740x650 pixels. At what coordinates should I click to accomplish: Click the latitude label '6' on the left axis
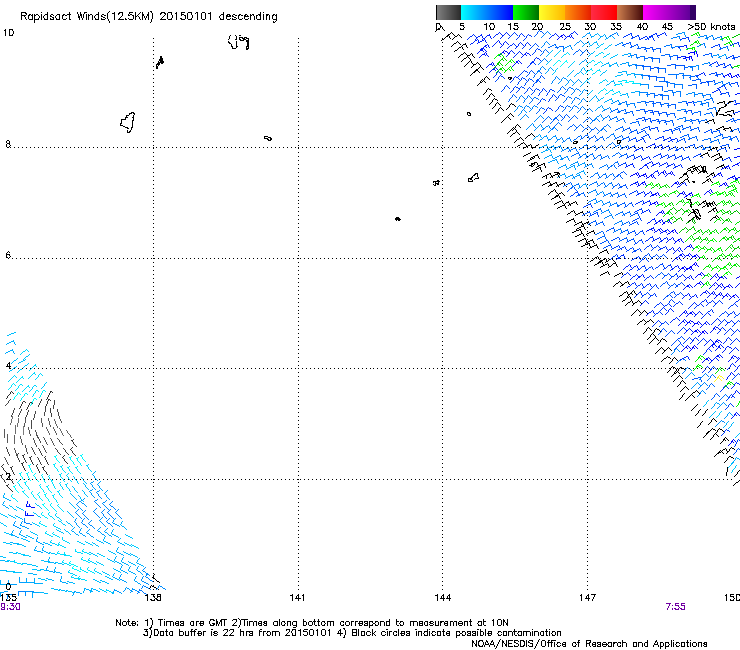tap(8, 255)
